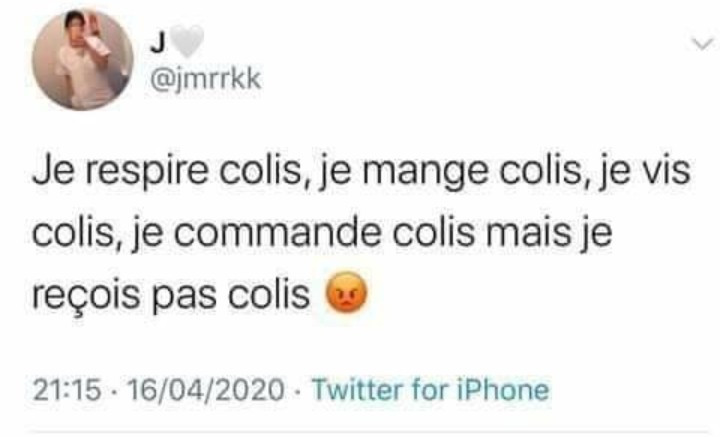
Task: Click the angry face emoji ending the tweet
Action: pos(347,293)
